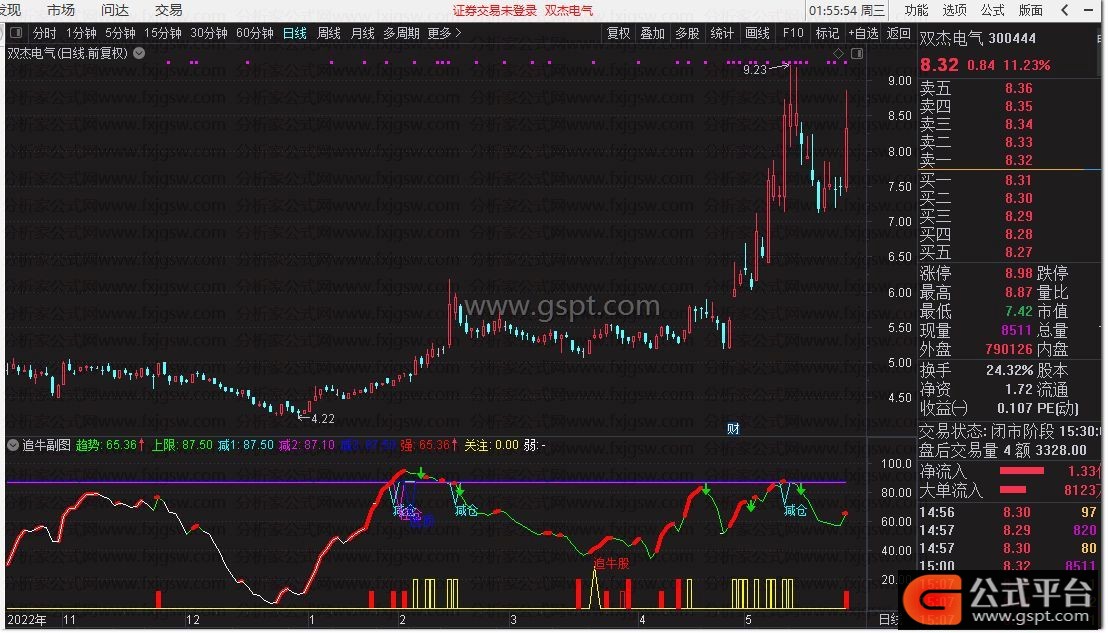The image size is (1108, 633).
Task: Click the 最高 value 8.87
Action: 1018,292
